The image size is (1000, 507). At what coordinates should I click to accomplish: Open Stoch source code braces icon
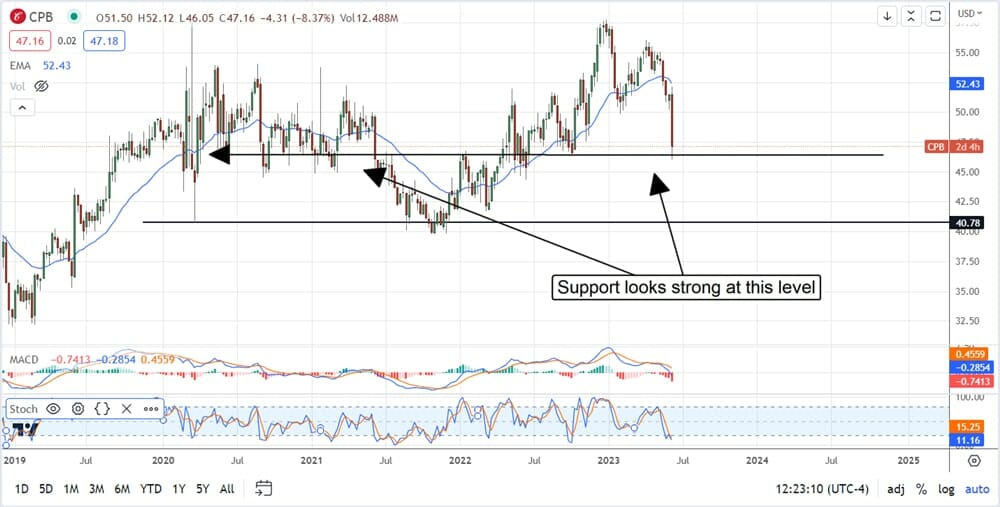[101, 409]
